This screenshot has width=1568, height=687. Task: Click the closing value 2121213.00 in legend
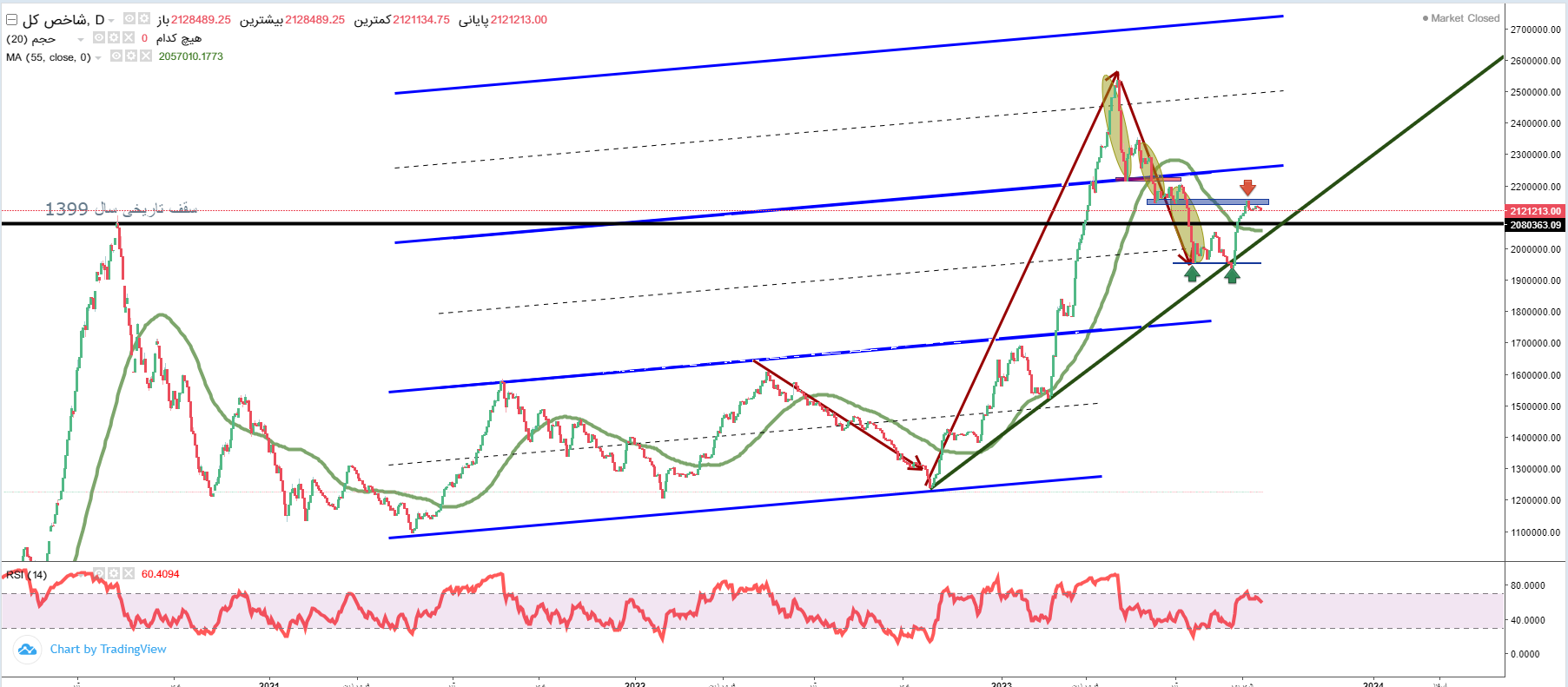point(519,19)
